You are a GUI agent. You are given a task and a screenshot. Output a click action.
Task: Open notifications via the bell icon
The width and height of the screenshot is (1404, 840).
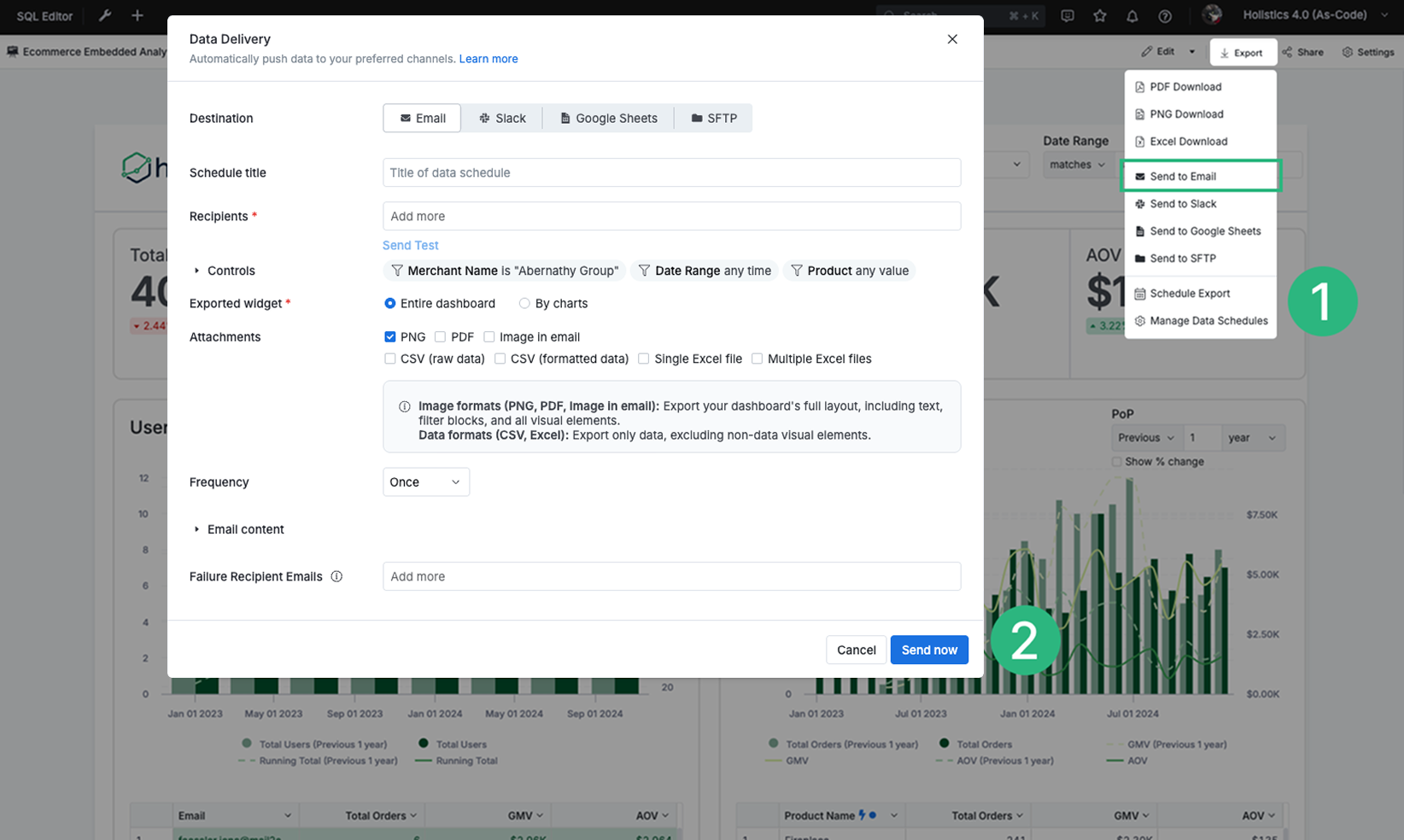point(1132,15)
